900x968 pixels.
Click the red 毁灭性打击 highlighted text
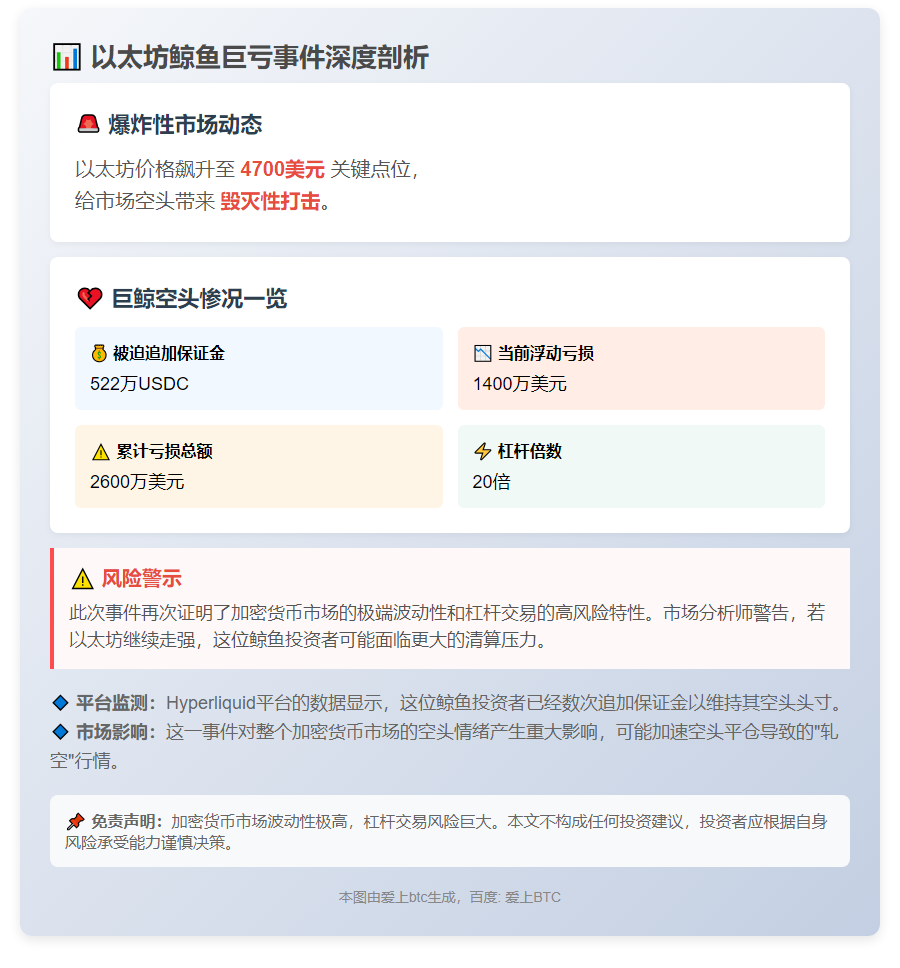pos(270,201)
